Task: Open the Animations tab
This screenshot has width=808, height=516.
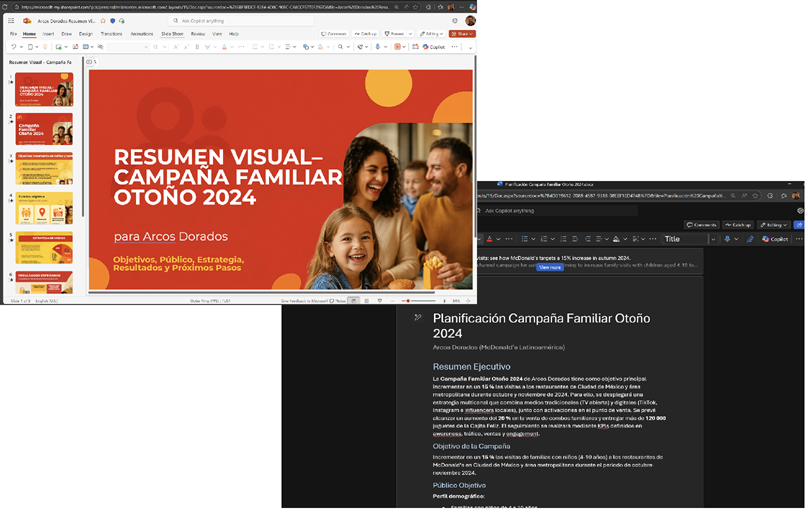Action: pos(142,34)
